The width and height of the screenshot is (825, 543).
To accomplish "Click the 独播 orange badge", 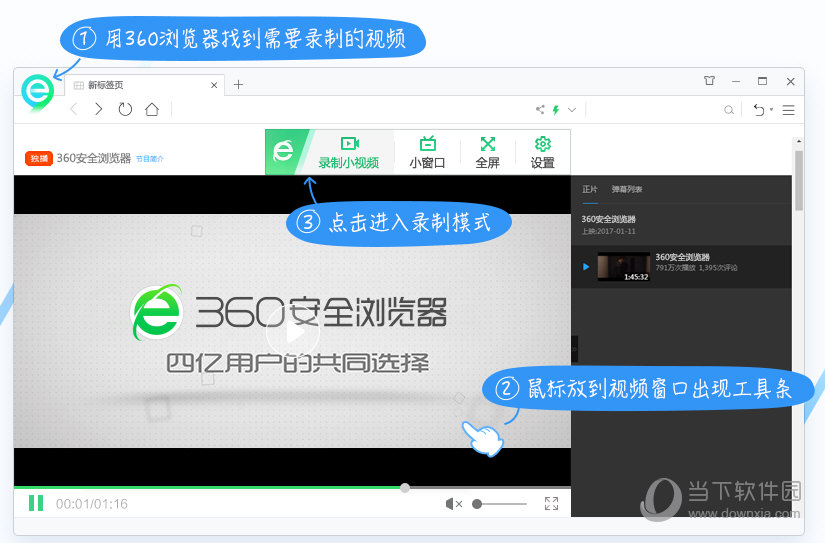I will point(39,158).
